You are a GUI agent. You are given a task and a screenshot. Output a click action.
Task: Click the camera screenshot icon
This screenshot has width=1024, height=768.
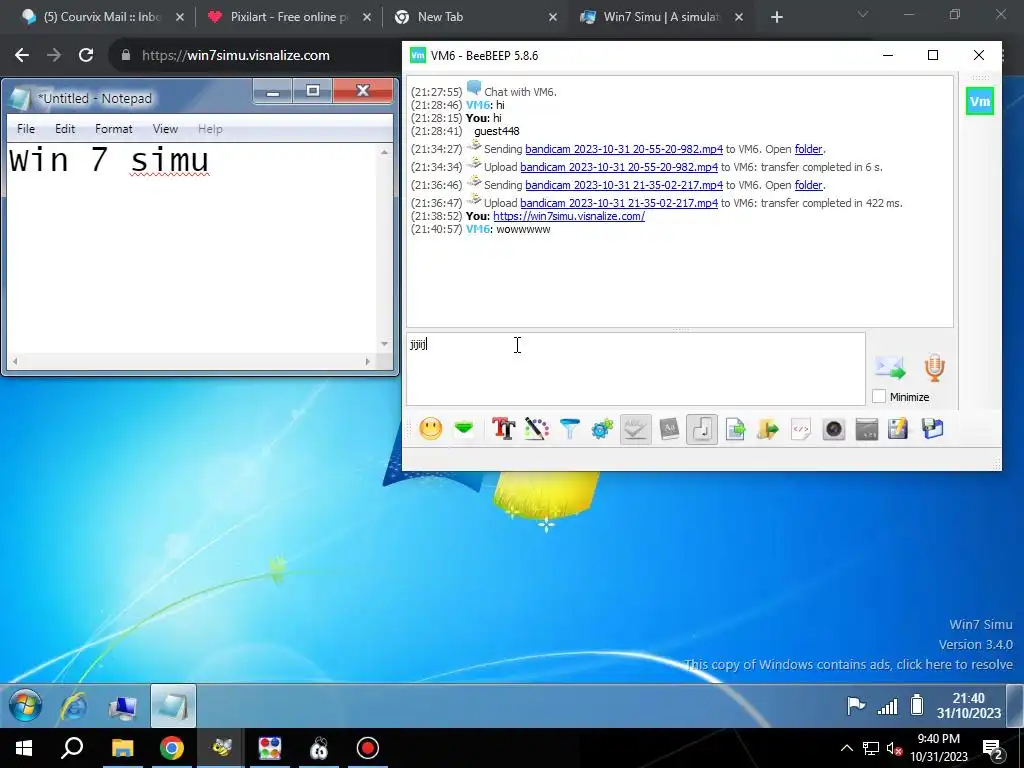pyautogui.click(x=834, y=429)
